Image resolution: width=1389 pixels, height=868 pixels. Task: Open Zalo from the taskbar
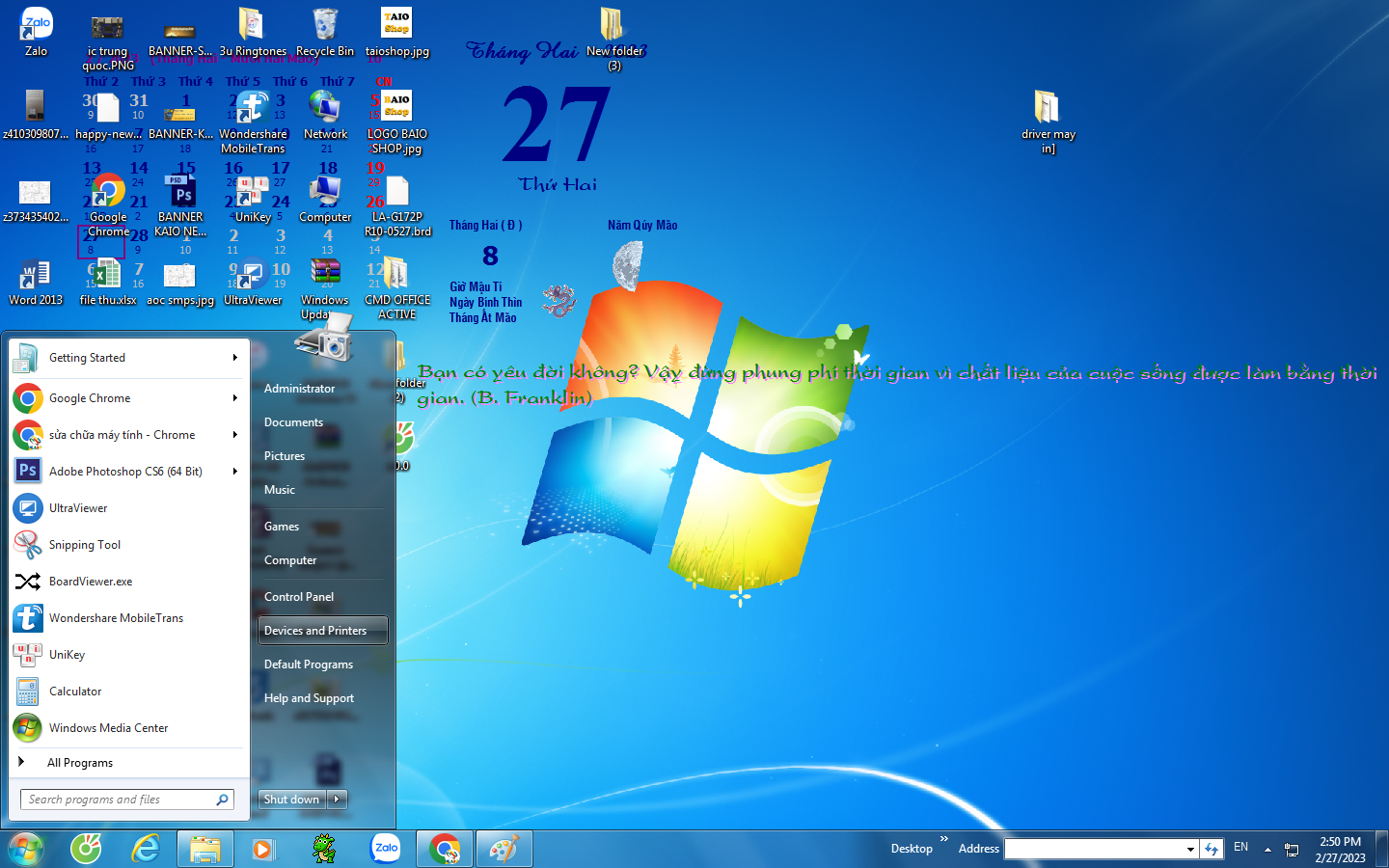click(x=385, y=849)
